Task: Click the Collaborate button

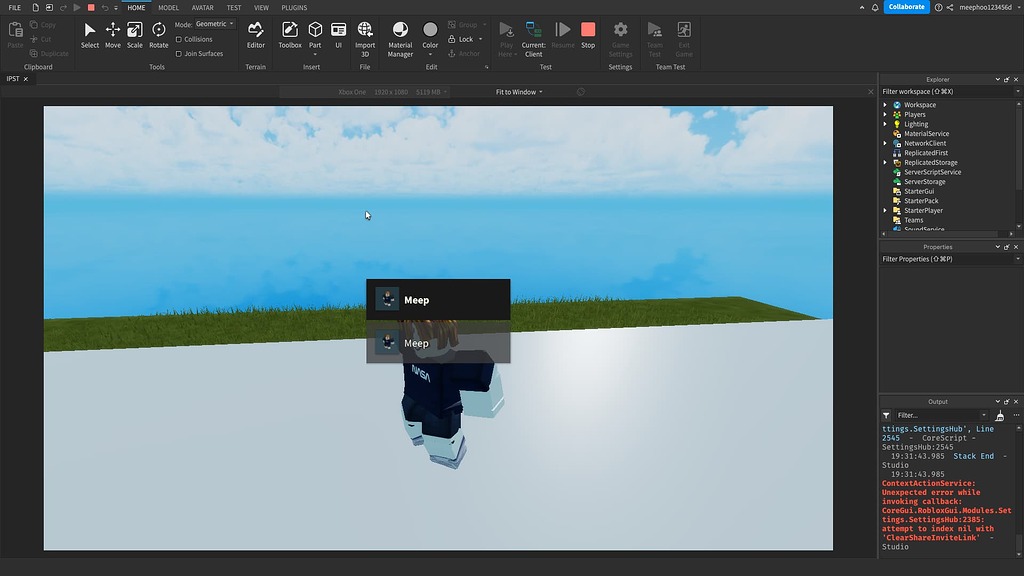Action: click(x=905, y=6)
